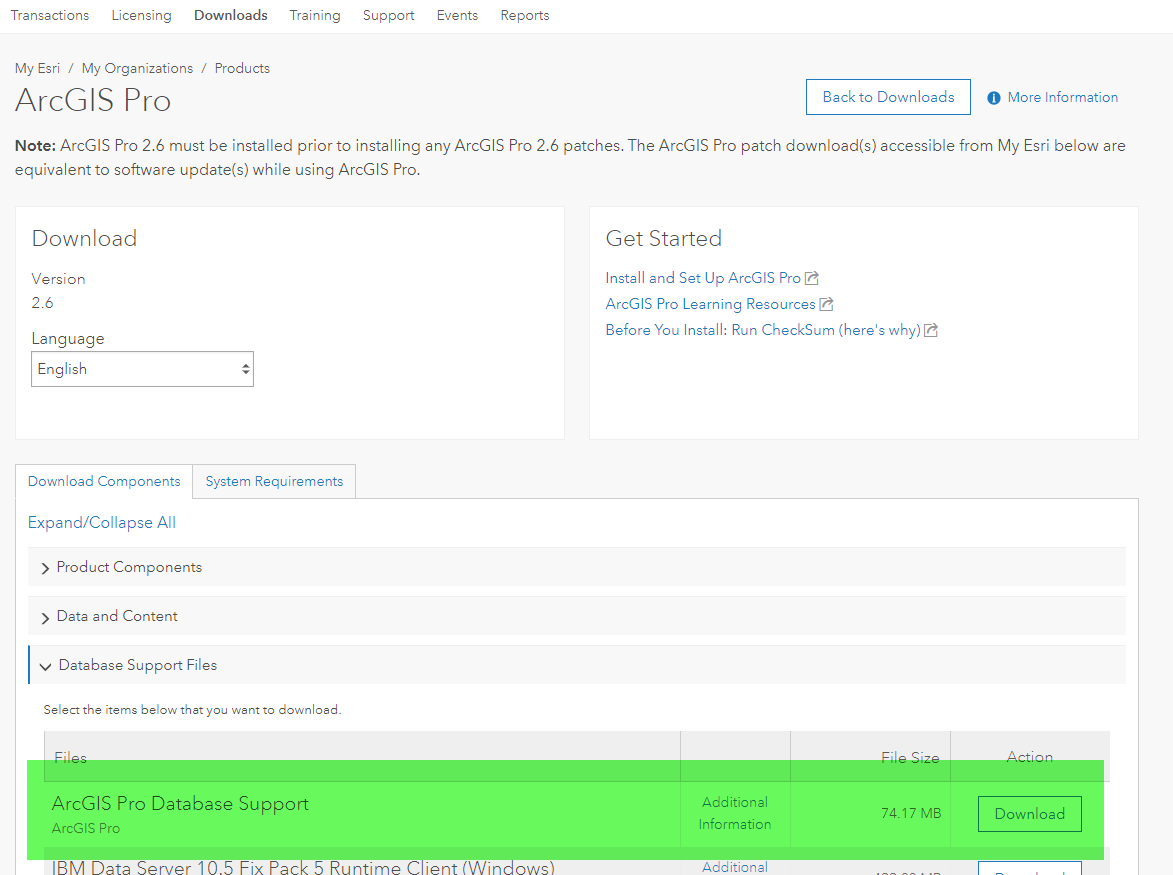Open Install and Set Up ArcGIS Pro link
Image resolution: width=1173 pixels, height=875 pixels.
click(703, 278)
